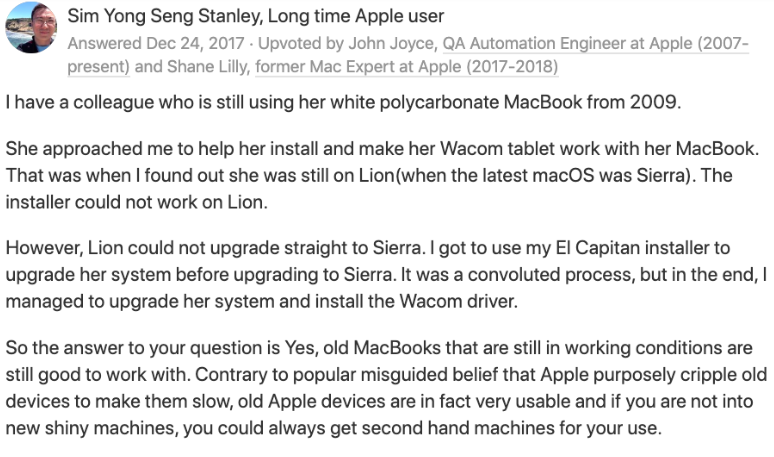Click the words "Wacom driver" in the text
This screenshot has width=774, height=457.
point(457,301)
